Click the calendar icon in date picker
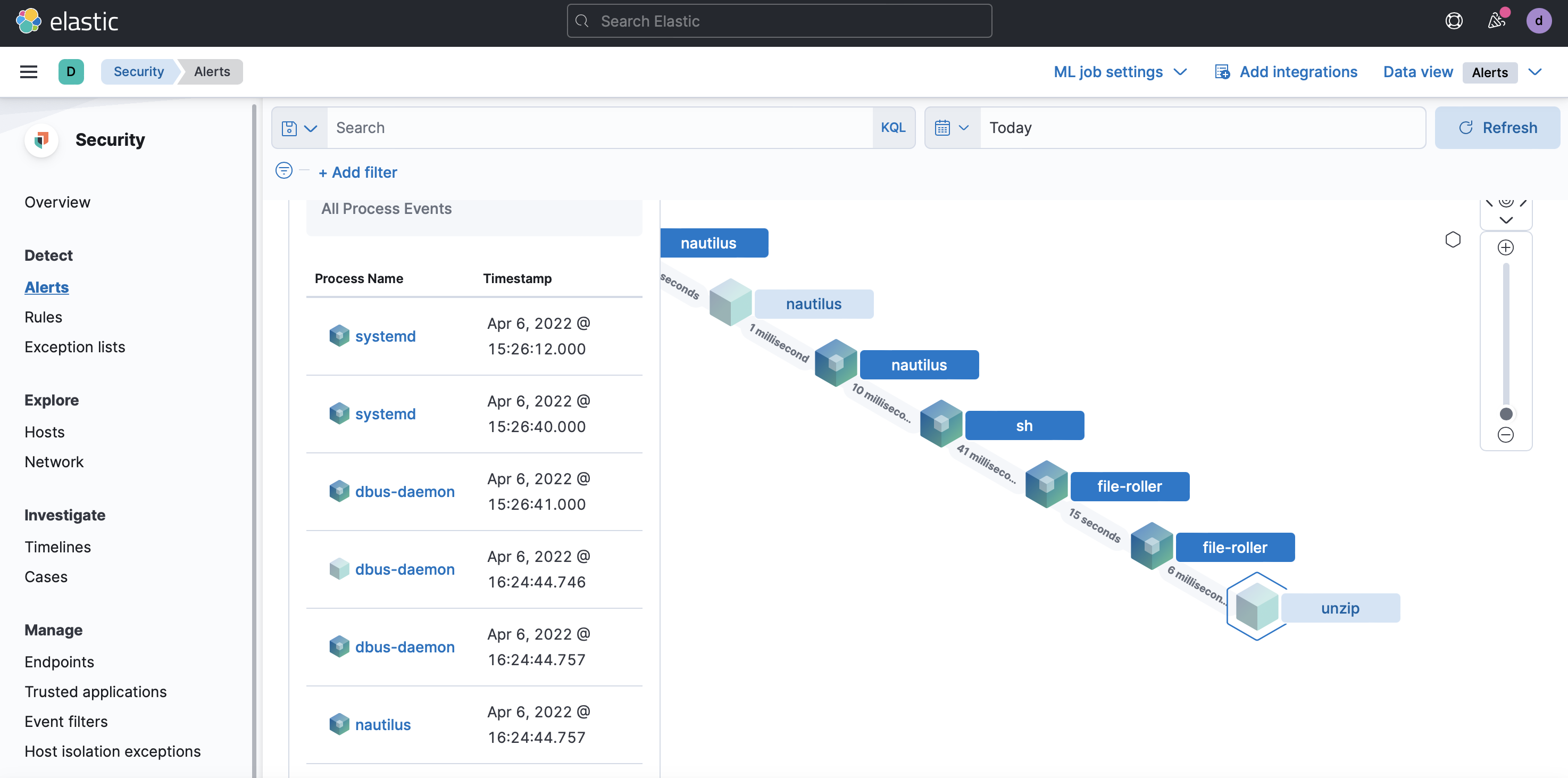 (943, 127)
